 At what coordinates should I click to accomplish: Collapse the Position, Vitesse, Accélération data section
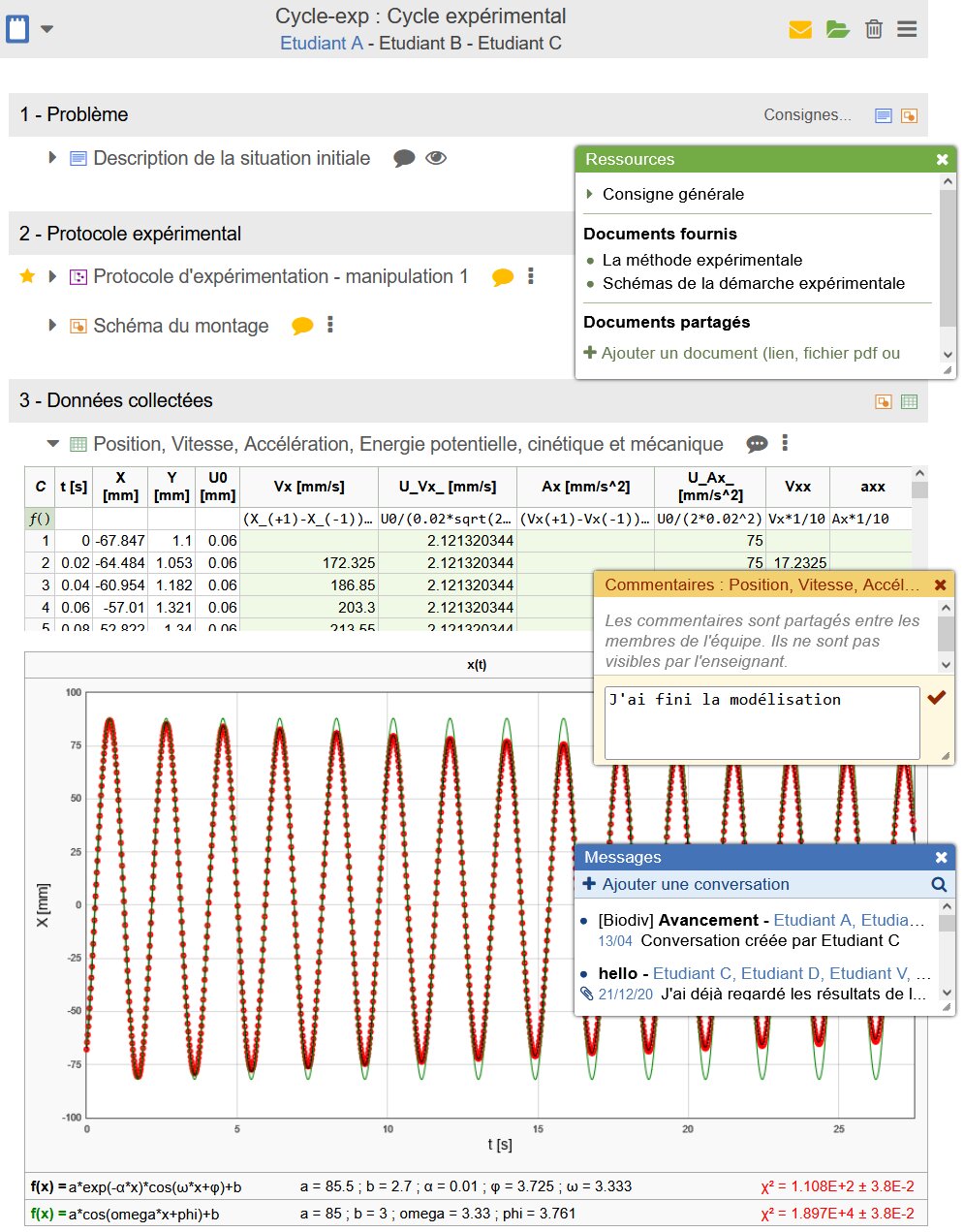(x=52, y=444)
